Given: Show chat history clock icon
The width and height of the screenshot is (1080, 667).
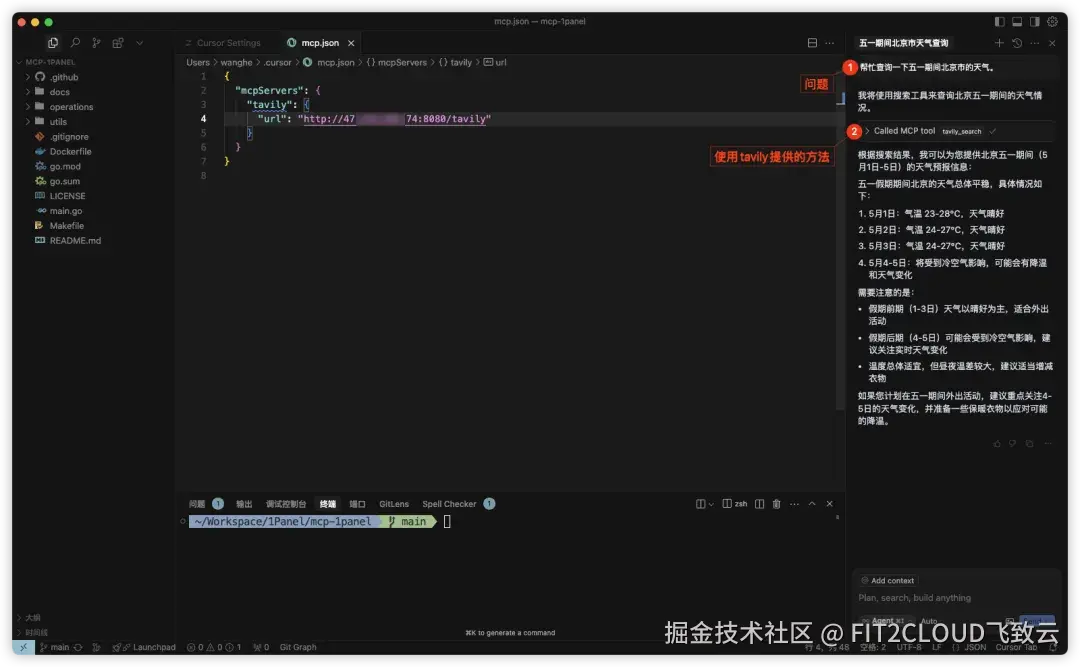Looking at the screenshot, I should click(x=1017, y=43).
